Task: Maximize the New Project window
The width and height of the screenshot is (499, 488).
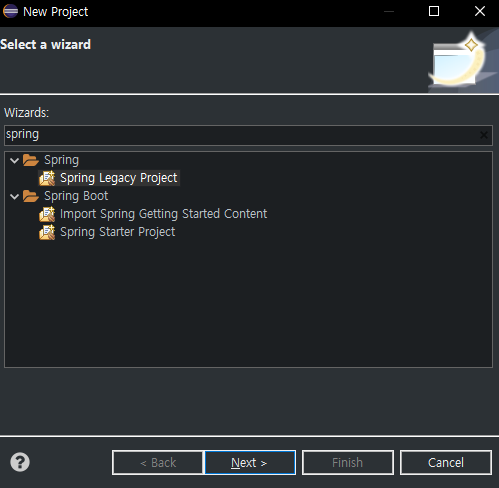Action: click(x=434, y=11)
